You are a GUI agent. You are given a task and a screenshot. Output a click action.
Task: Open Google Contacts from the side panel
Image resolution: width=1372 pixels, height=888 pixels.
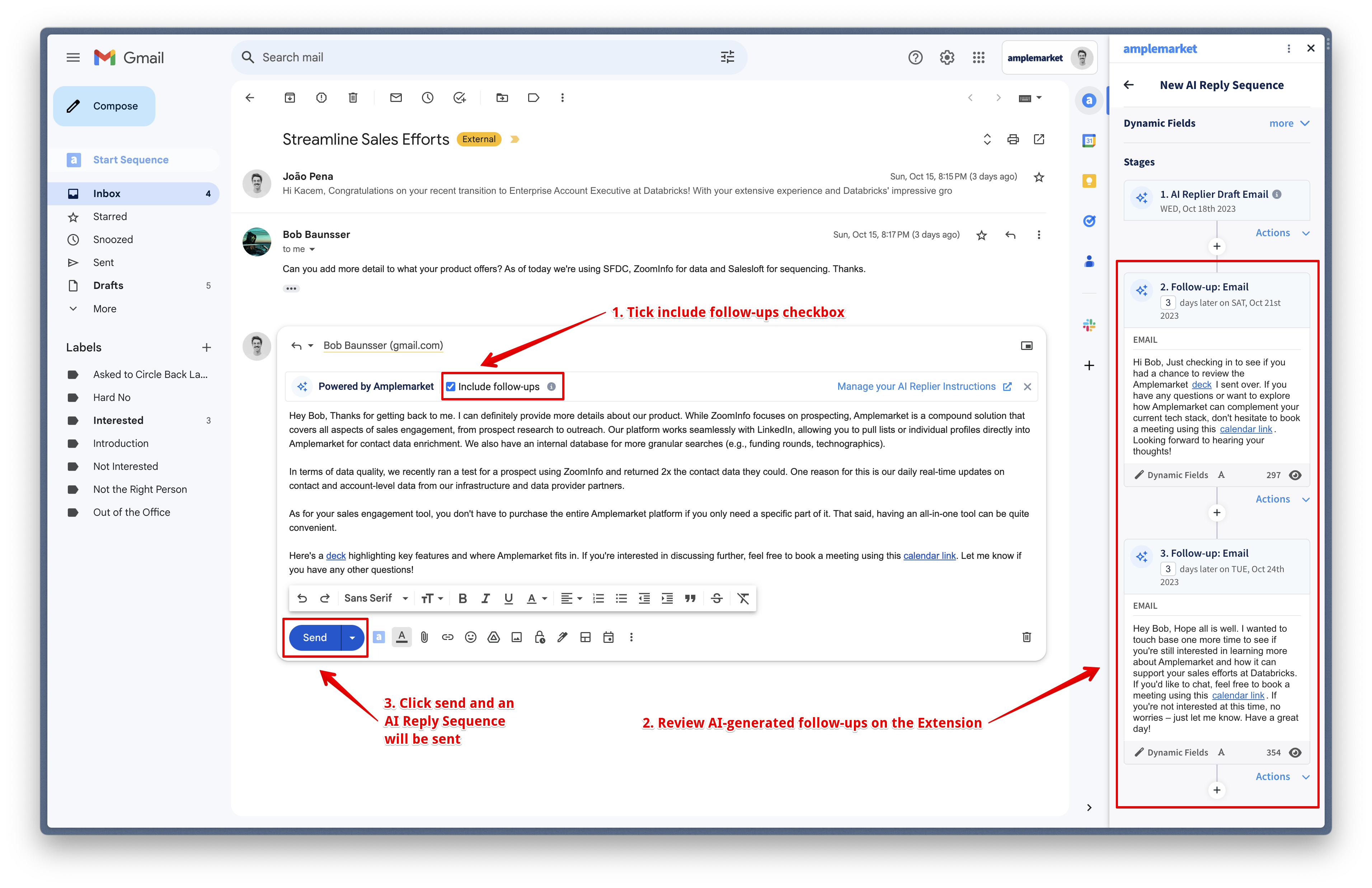1089,262
